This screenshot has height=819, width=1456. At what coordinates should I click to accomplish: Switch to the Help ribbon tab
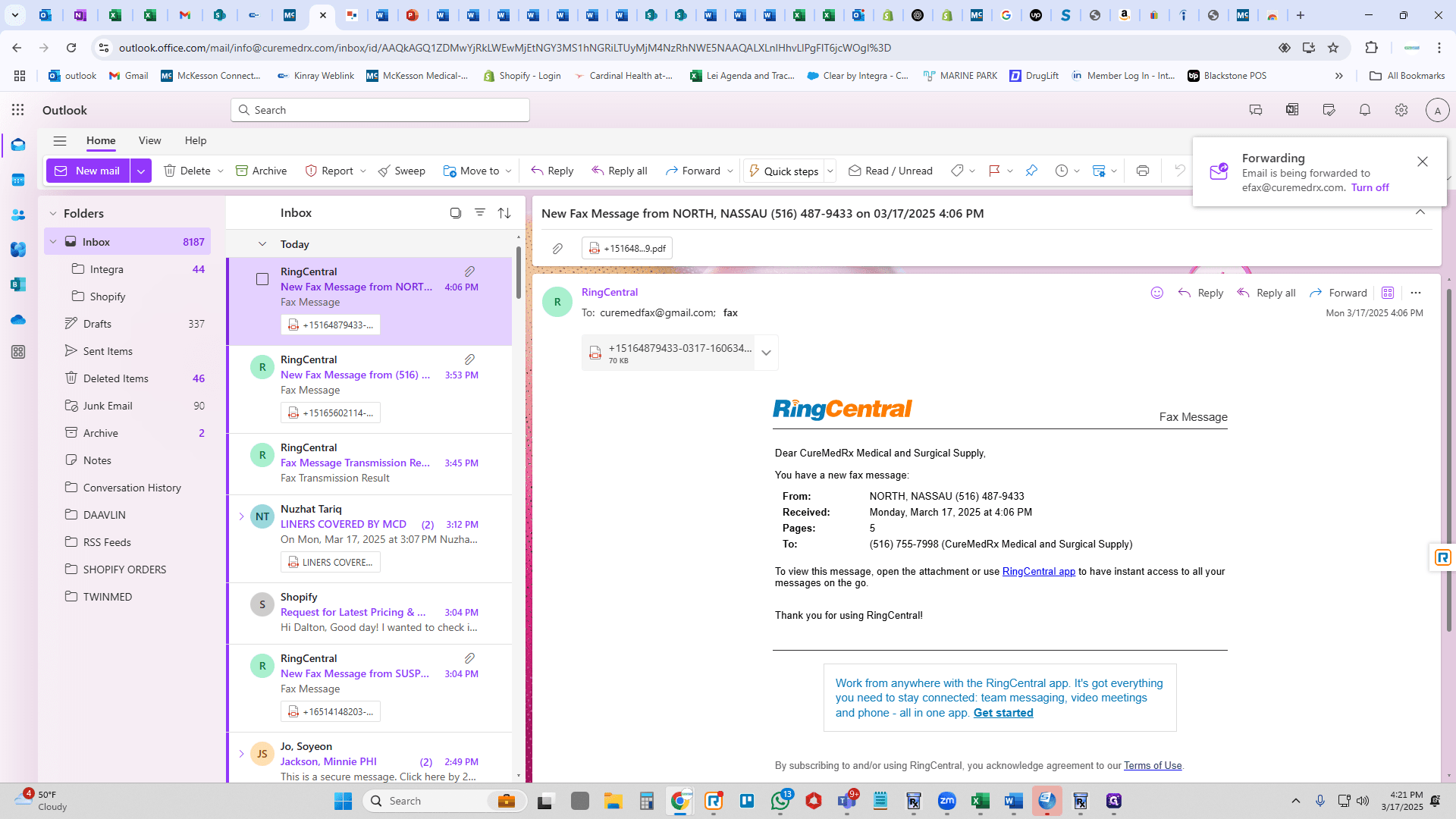point(196,140)
